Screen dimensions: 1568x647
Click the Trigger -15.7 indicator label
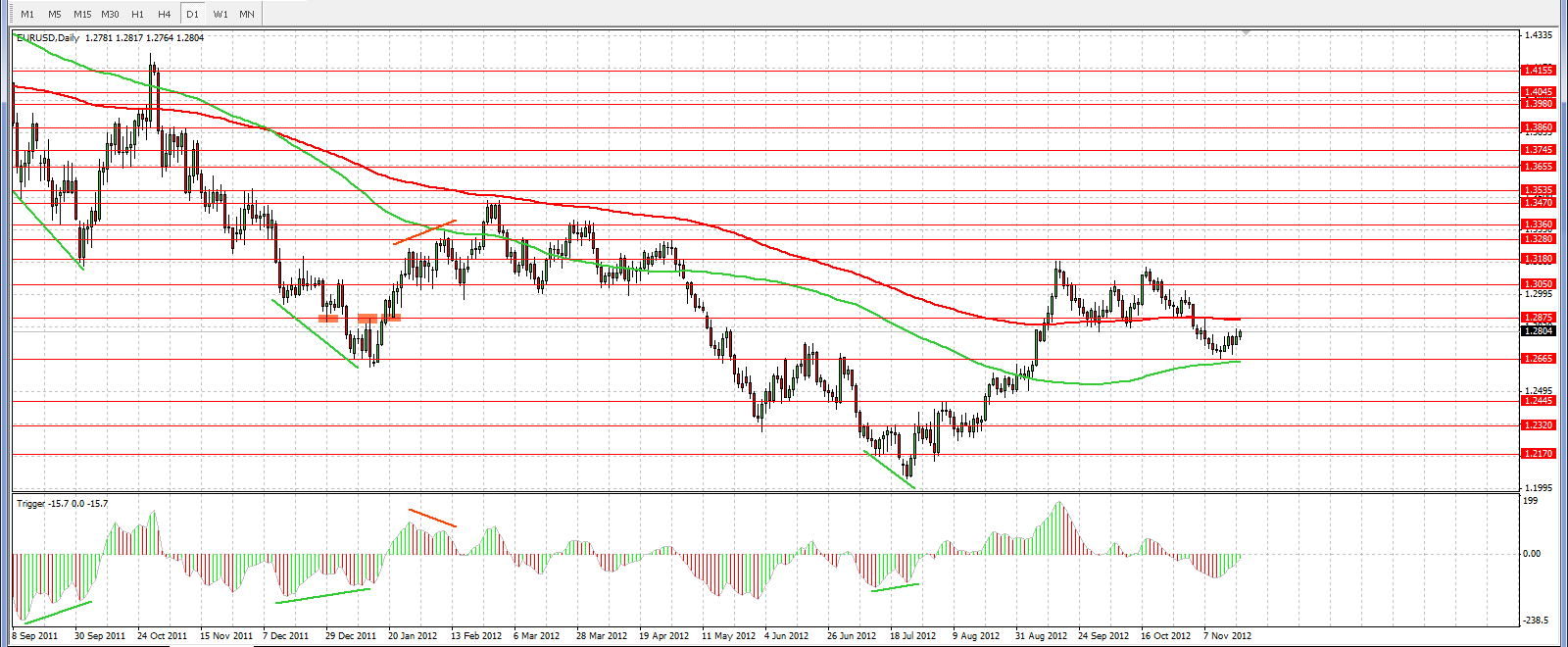click(x=63, y=503)
